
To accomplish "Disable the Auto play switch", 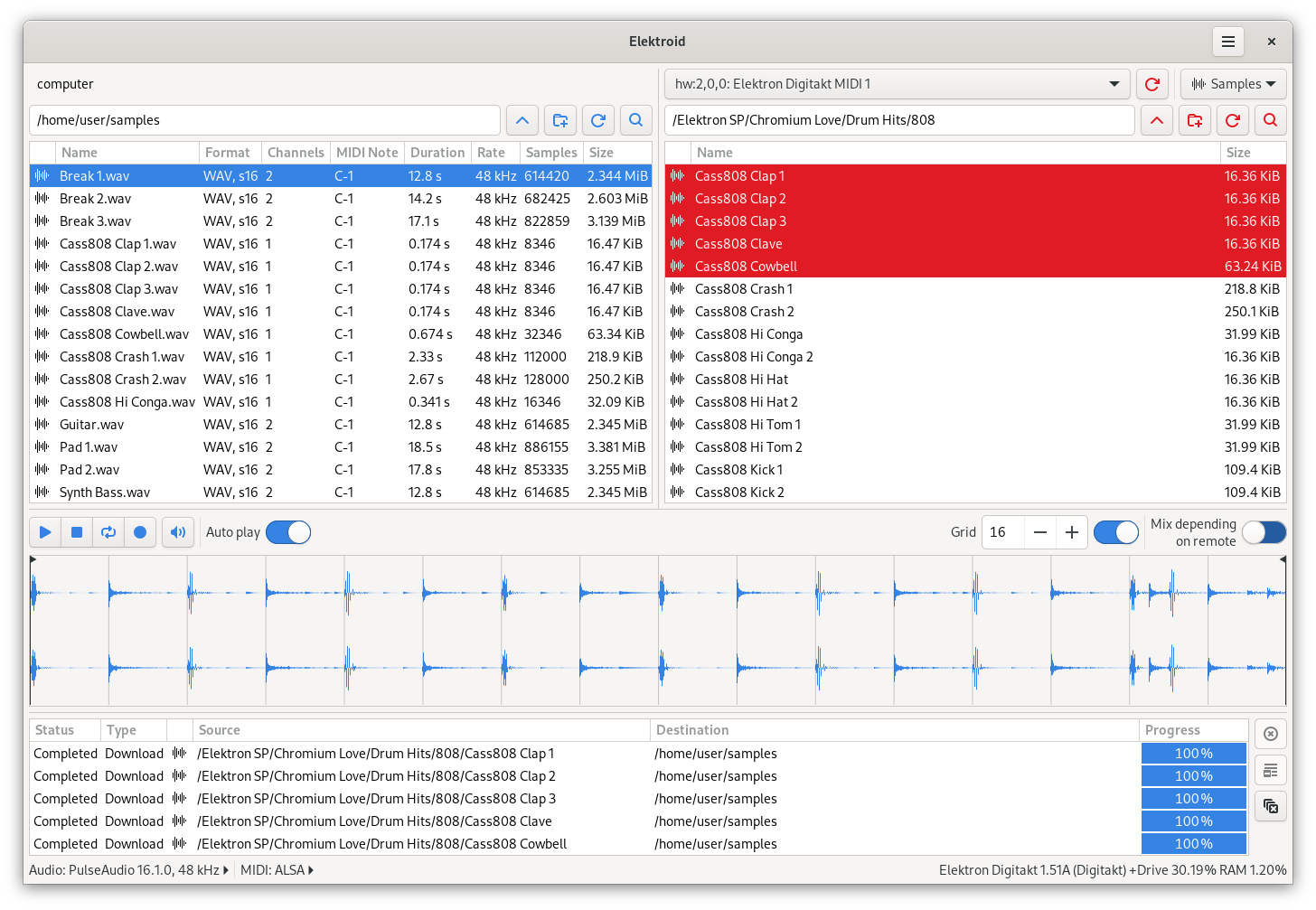I will (288, 532).
